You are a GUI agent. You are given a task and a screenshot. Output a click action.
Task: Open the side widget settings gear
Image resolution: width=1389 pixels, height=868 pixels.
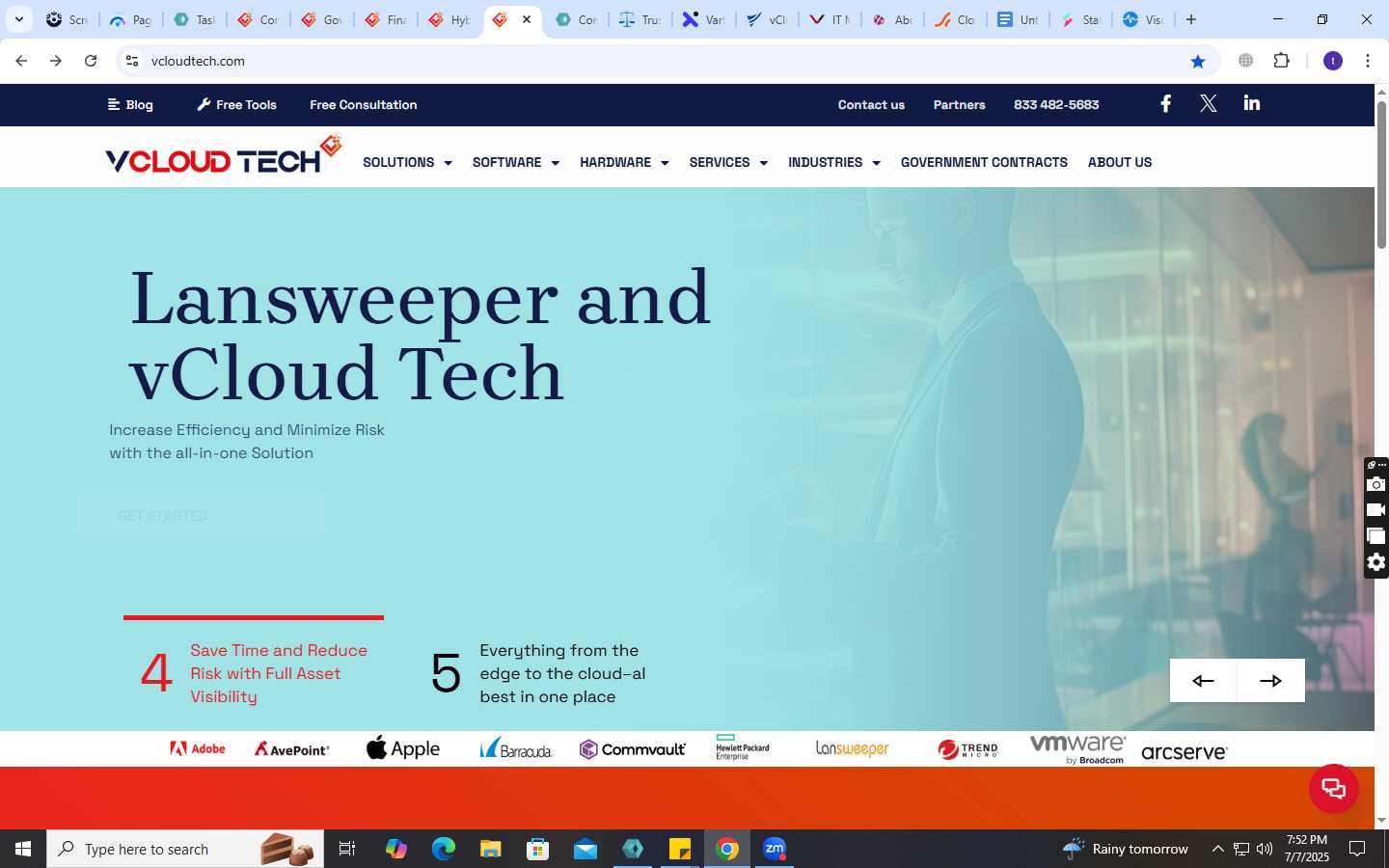point(1376,562)
